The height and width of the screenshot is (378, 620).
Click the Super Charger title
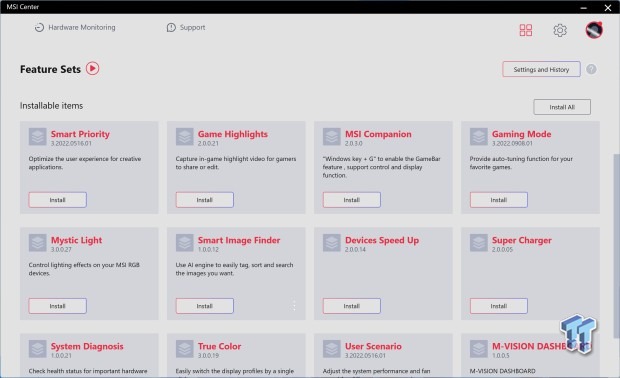pyautogui.click(x=522, y=240)
